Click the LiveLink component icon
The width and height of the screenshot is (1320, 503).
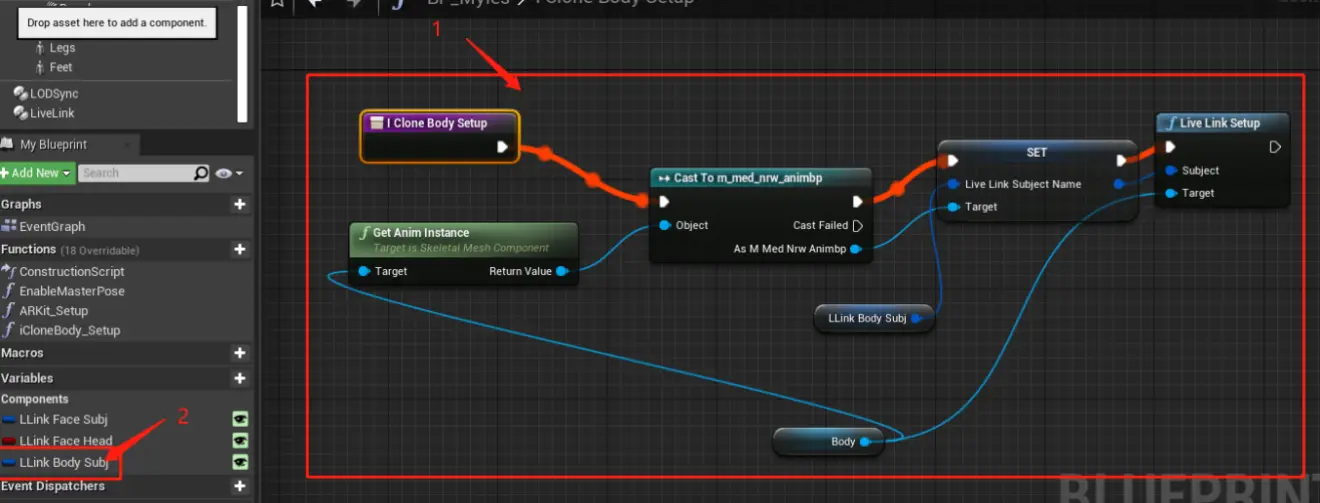20,113
